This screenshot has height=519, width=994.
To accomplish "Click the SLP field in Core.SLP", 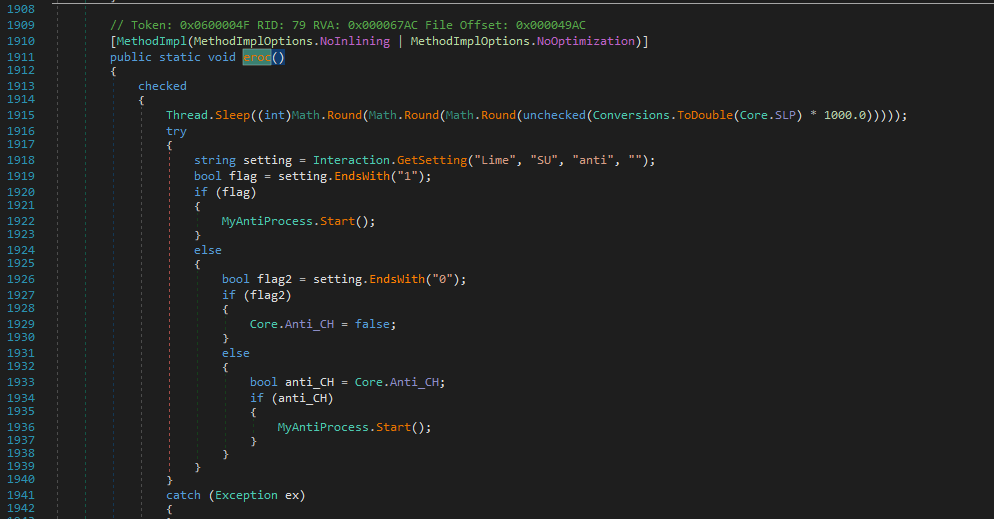I will 787,115.
